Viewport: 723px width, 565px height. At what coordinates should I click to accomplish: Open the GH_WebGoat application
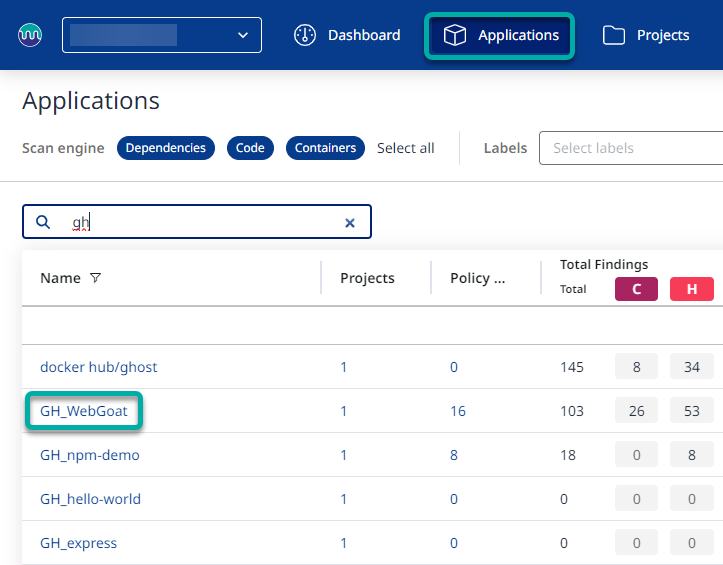tap(85, 411)
